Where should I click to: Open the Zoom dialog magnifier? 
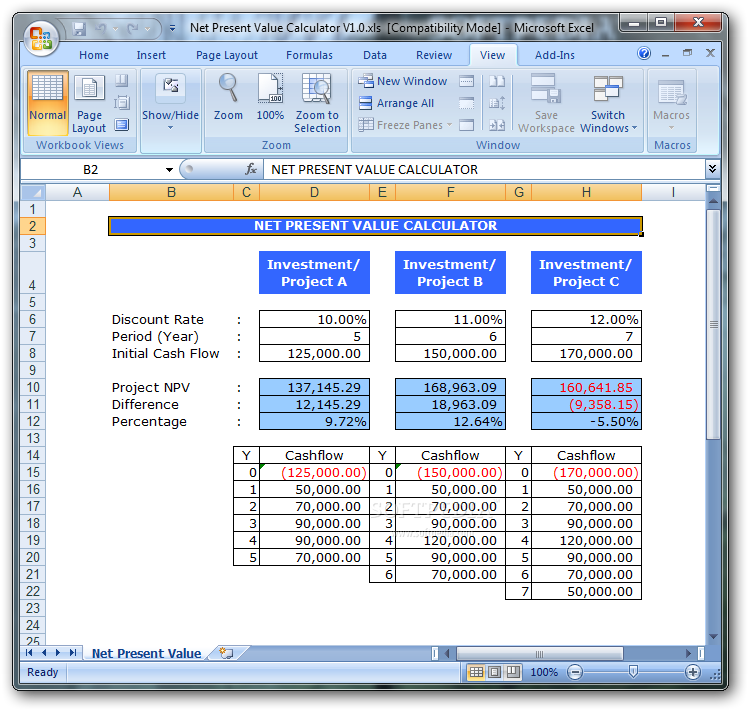tap(228, 97)
